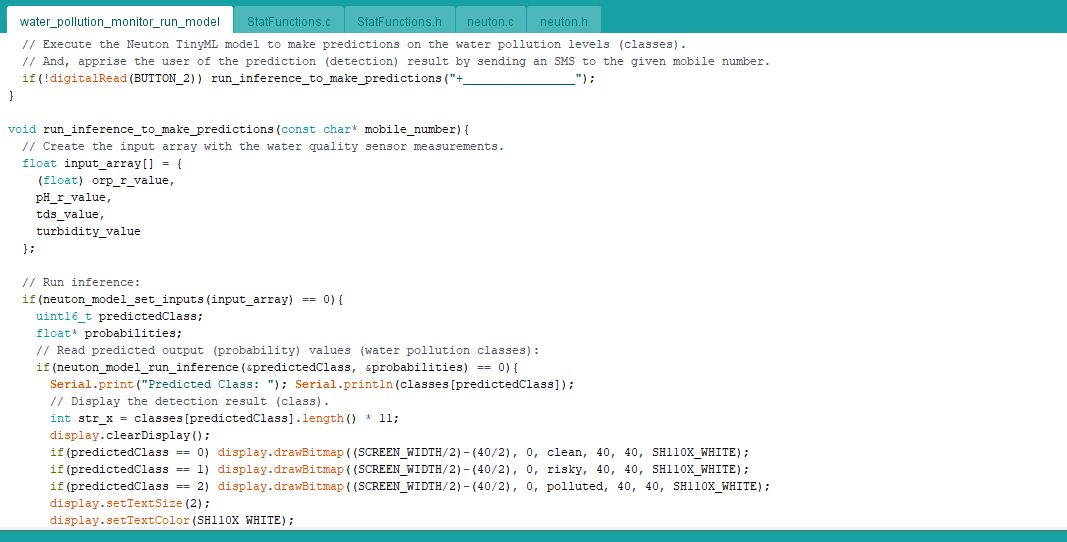The width and height of the screenshot is (1067, 542).
Task: Click the display.setTextSize(2) line
Action: [x=130, y=503]
